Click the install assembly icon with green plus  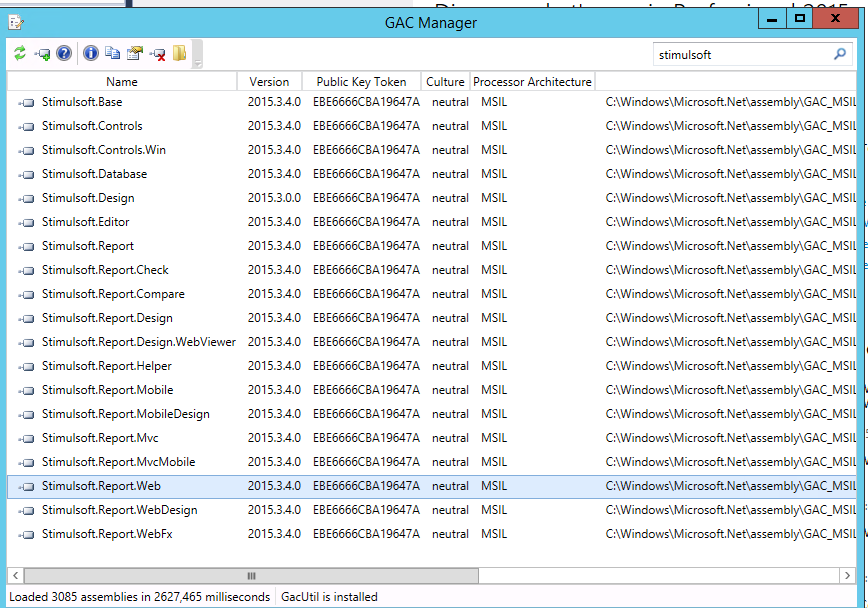[x=42, y=54]
